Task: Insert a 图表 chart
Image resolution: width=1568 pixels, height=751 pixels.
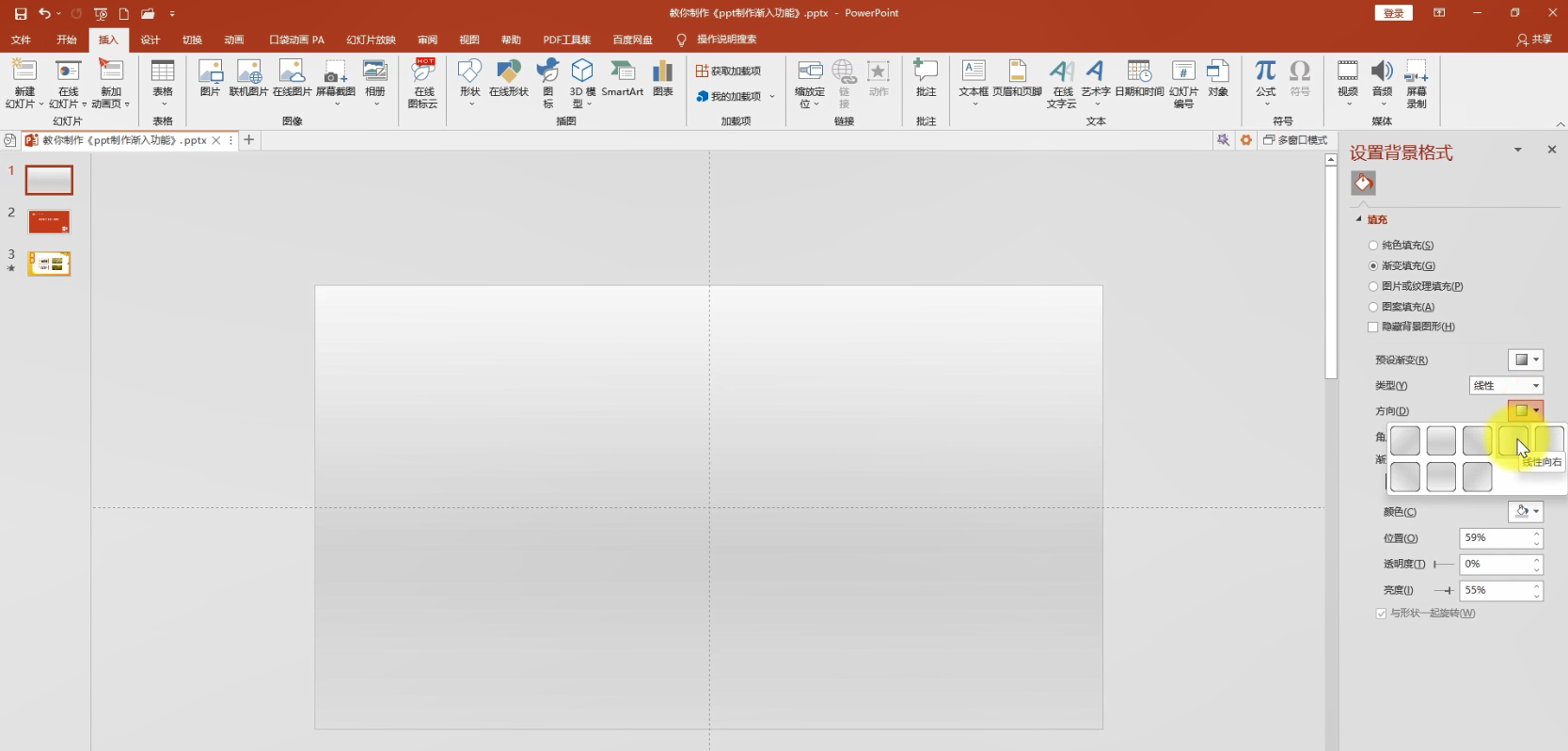Action: pyautogui.click(x=663, y=79)
